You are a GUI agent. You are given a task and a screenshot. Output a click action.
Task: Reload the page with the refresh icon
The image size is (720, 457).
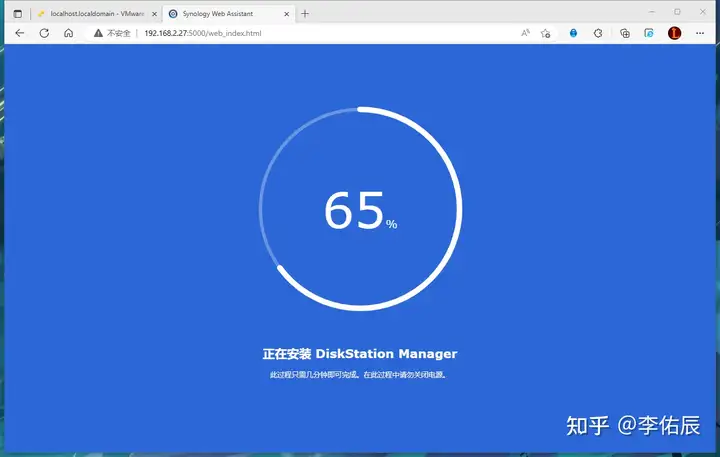coord(44,33)
